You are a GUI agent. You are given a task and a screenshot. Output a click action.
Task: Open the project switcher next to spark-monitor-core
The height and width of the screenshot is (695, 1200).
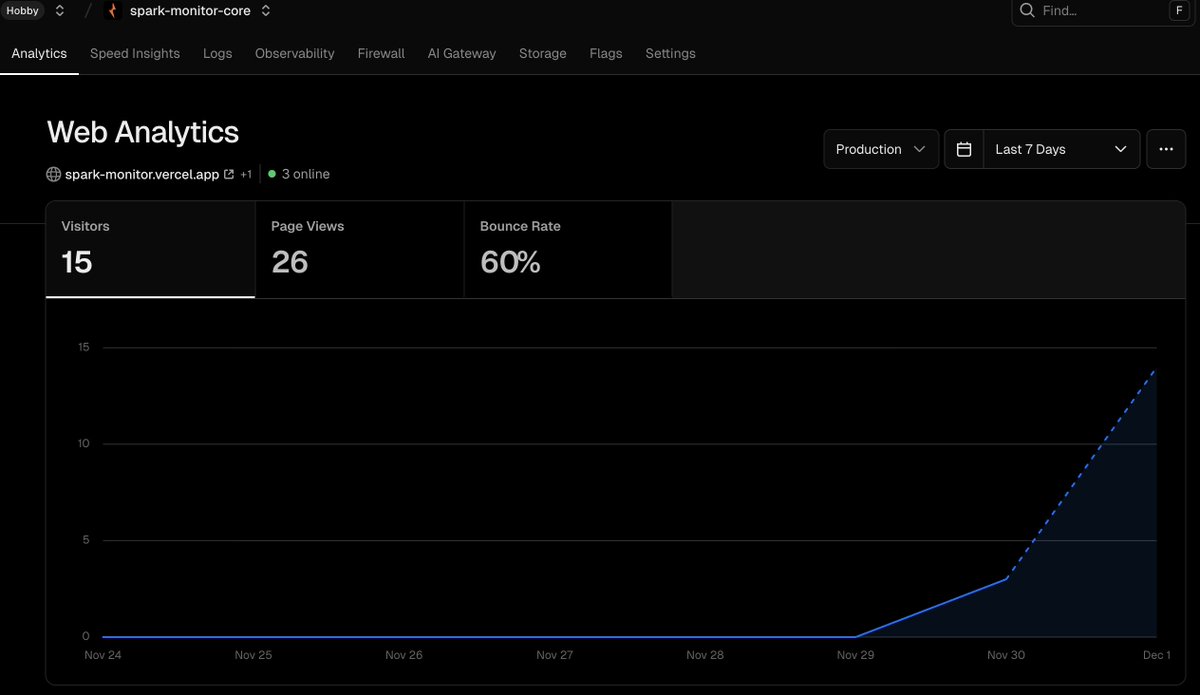point(265,11)
